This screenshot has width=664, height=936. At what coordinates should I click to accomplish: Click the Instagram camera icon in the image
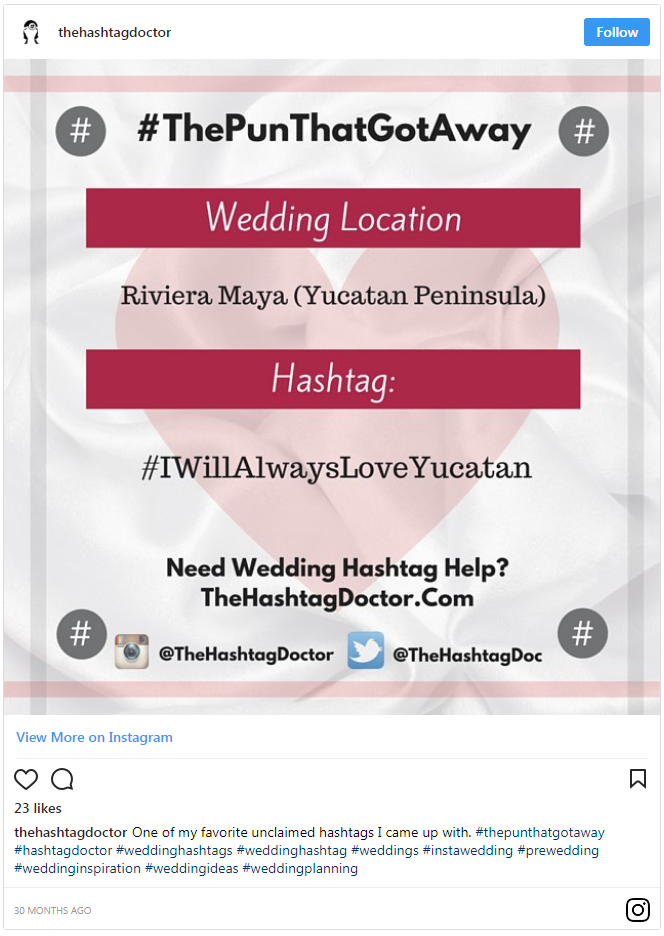(x=131, y=651)
